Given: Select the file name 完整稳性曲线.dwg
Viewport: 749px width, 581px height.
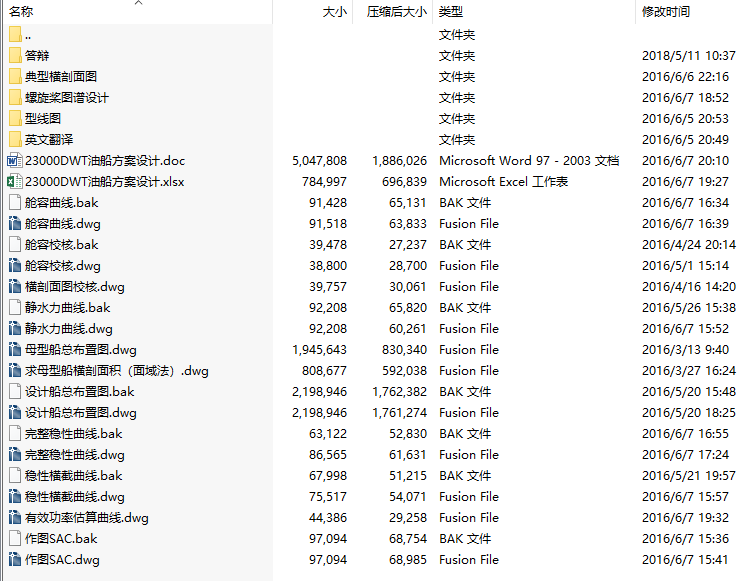Looking at the screenshot, I should [x=75, y=455].
